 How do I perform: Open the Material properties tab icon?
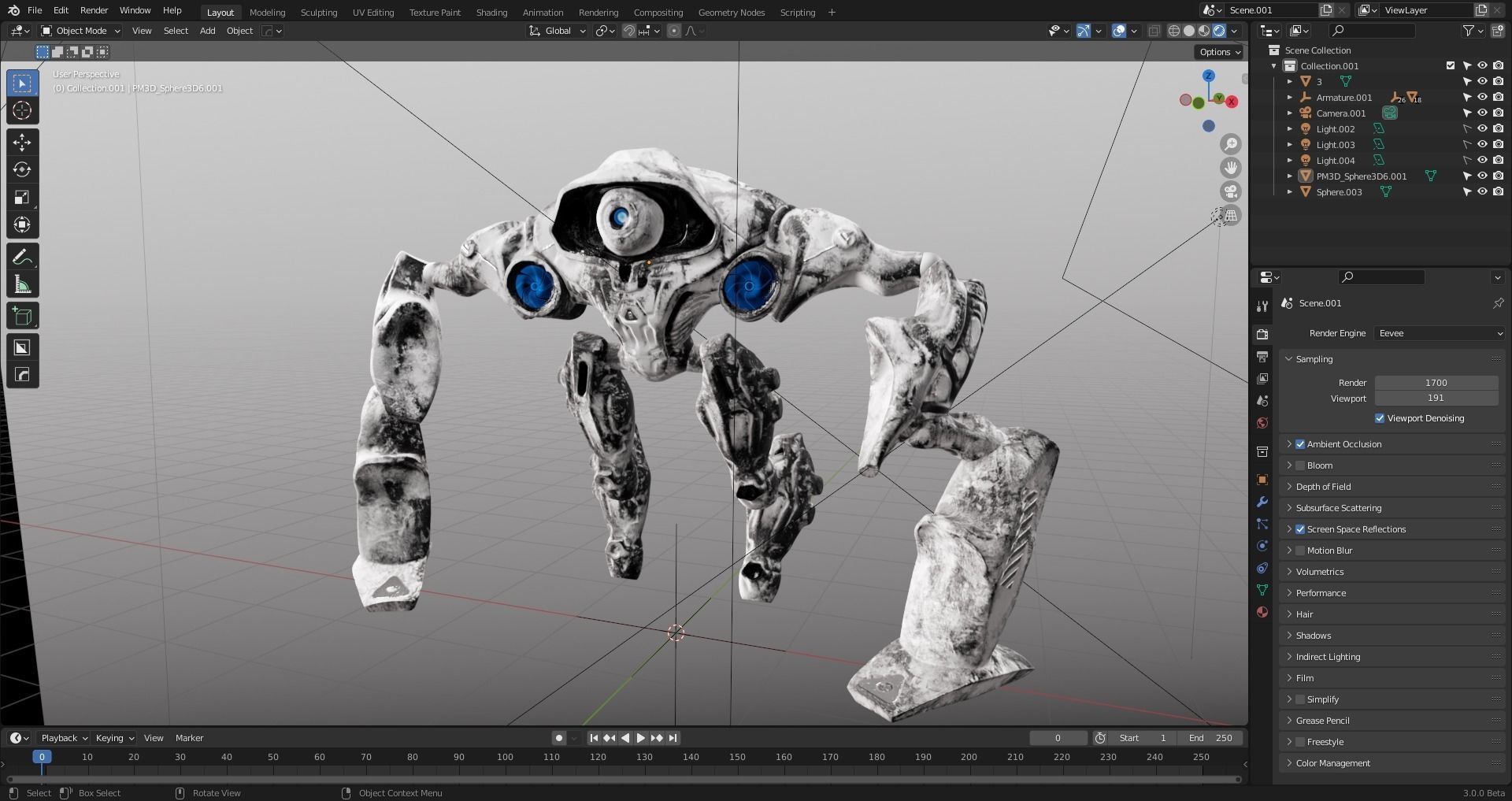(1262, 612)
